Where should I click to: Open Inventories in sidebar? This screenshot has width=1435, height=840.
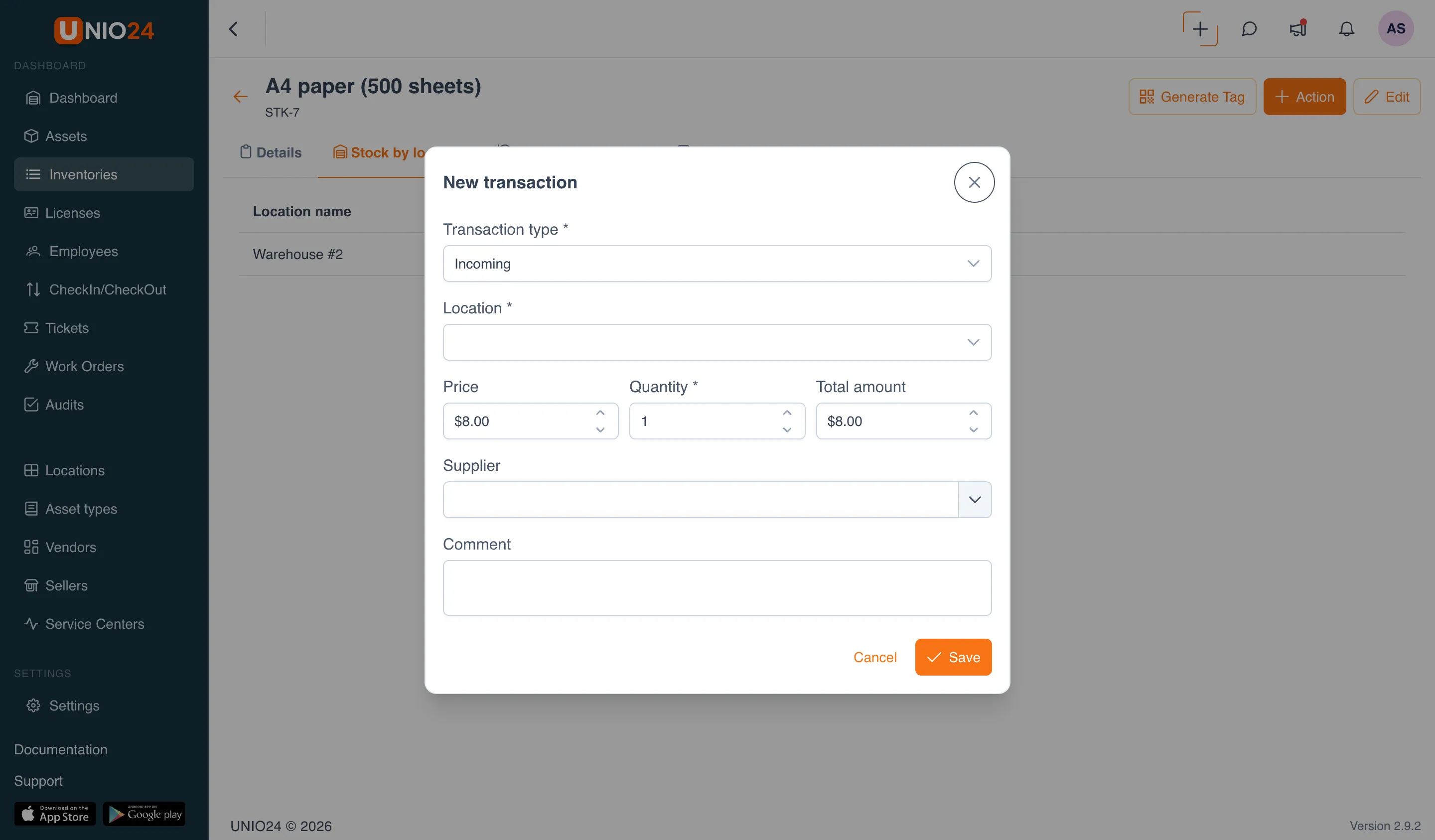[104, 174]
